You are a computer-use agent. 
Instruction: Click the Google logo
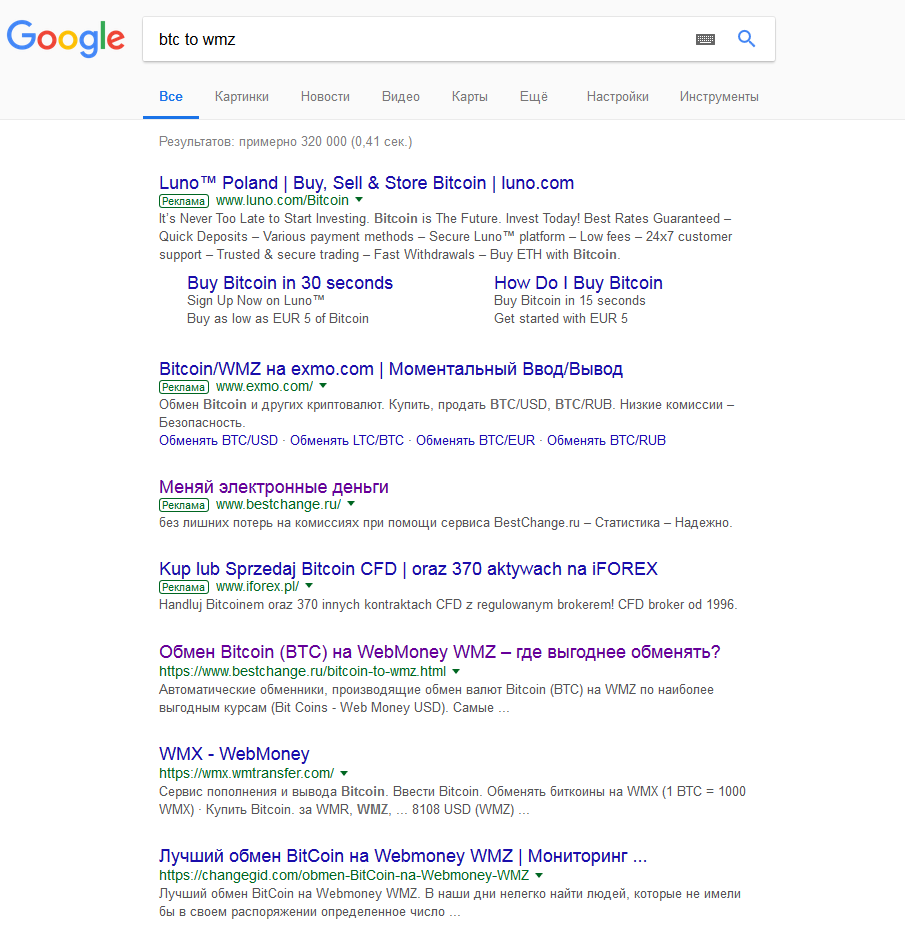pyautogui.click(x=66, y=38)
